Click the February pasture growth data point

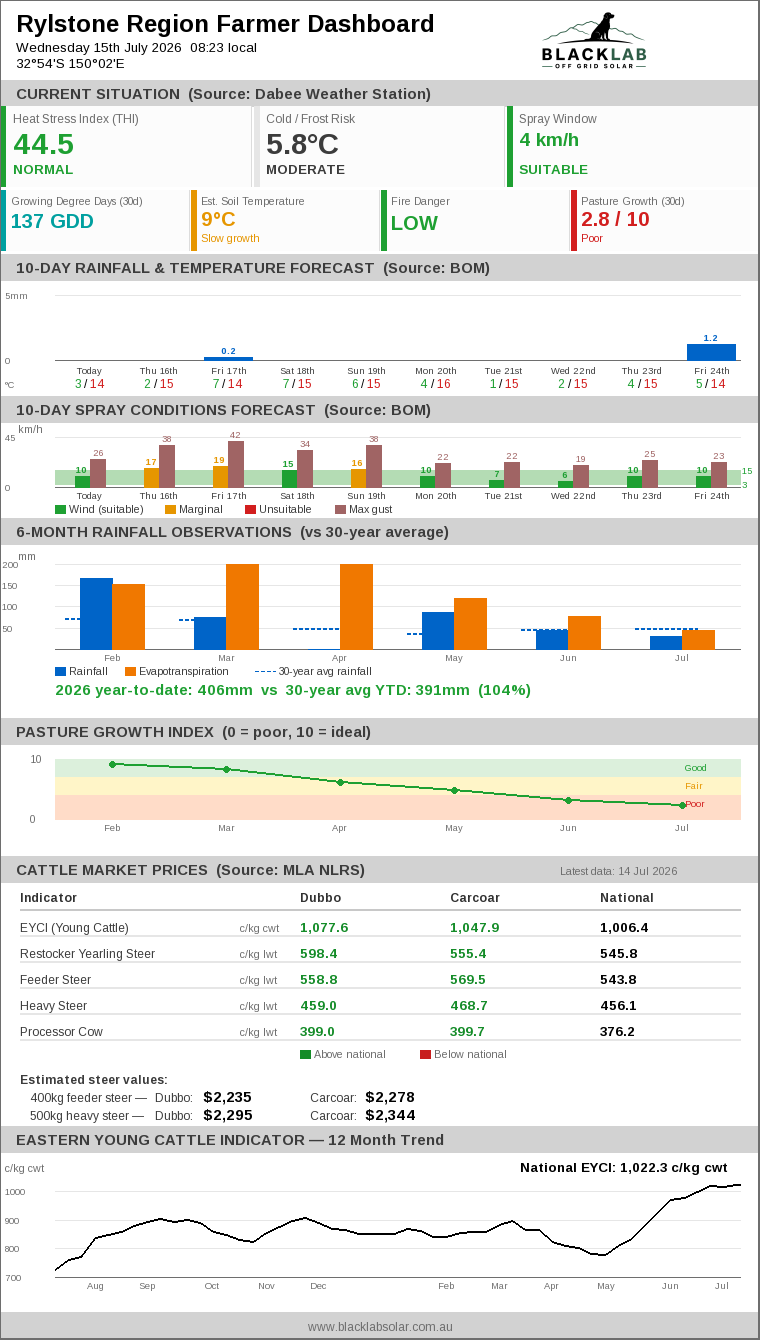point(113,764)
